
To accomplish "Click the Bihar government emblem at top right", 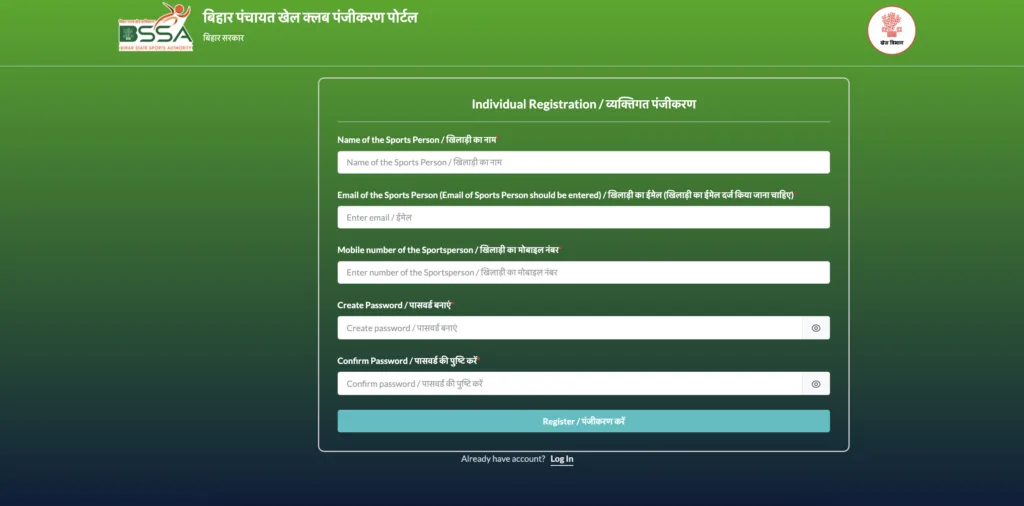I will pos(891,30).
